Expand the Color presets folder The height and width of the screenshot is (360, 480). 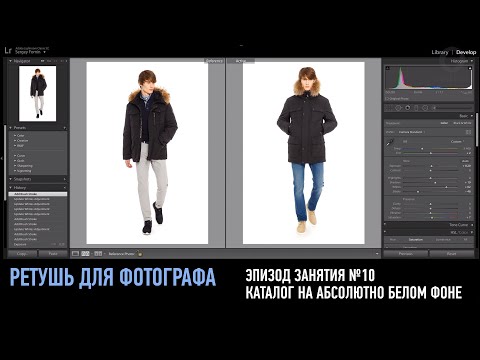[x=15, y=135]
